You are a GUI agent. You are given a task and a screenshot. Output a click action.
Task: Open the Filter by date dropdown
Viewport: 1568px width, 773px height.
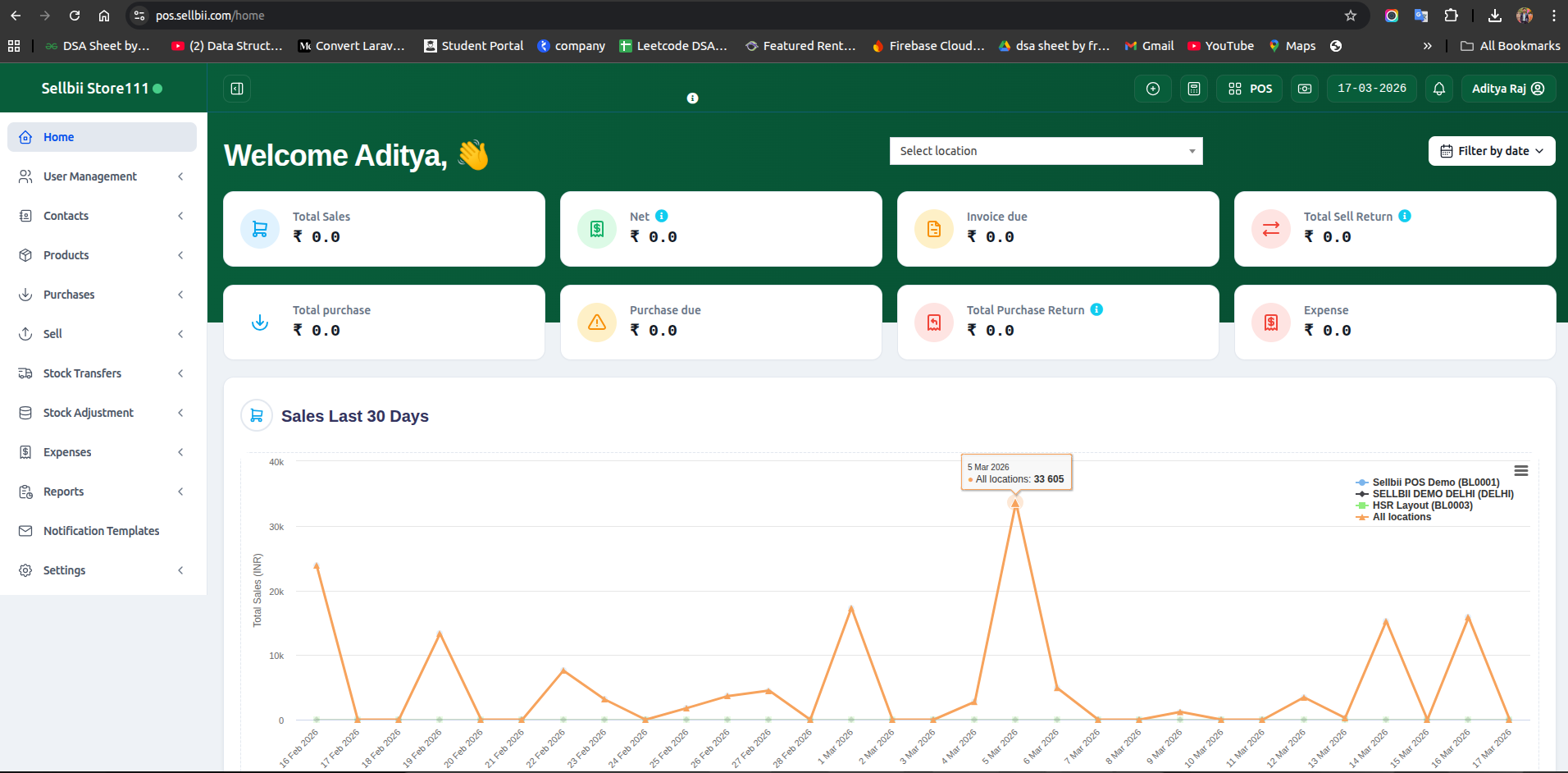coord(1492,151)
